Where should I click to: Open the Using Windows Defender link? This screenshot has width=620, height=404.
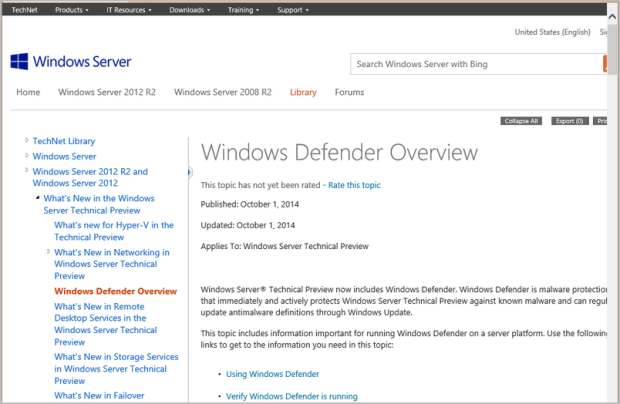[x=272, y=374]
